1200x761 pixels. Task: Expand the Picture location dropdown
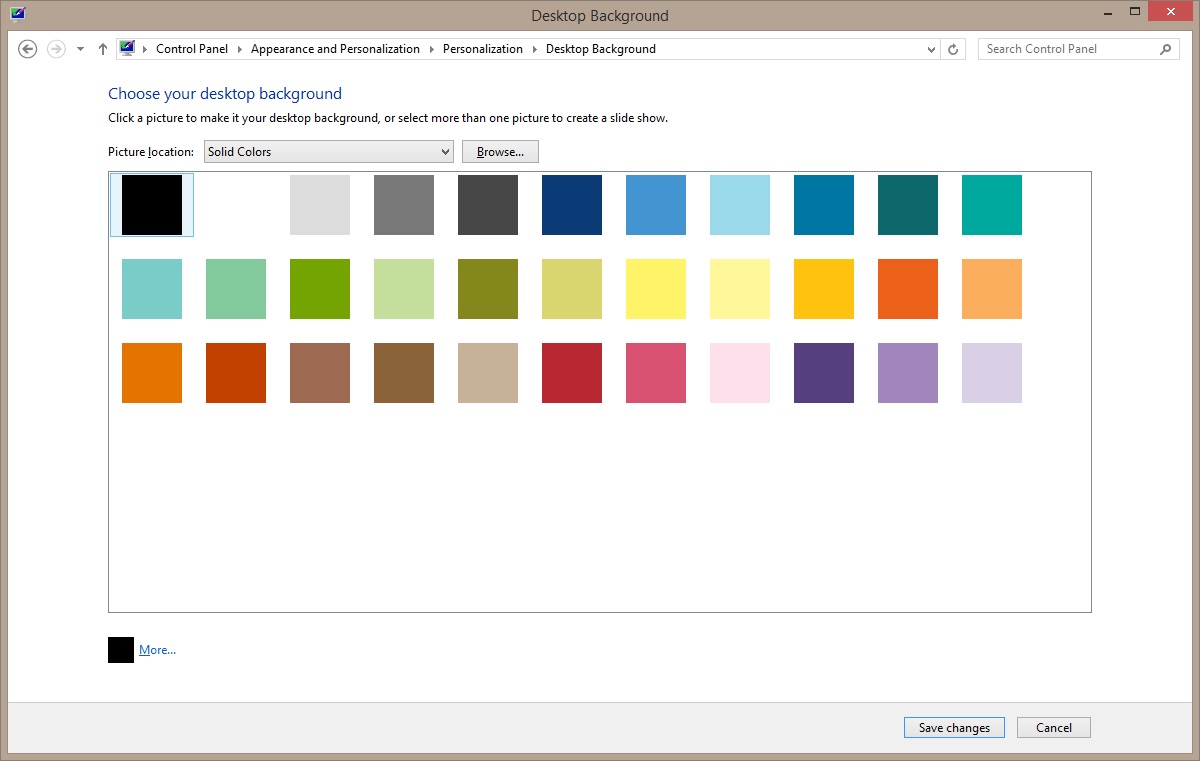(x=445, y=152)
